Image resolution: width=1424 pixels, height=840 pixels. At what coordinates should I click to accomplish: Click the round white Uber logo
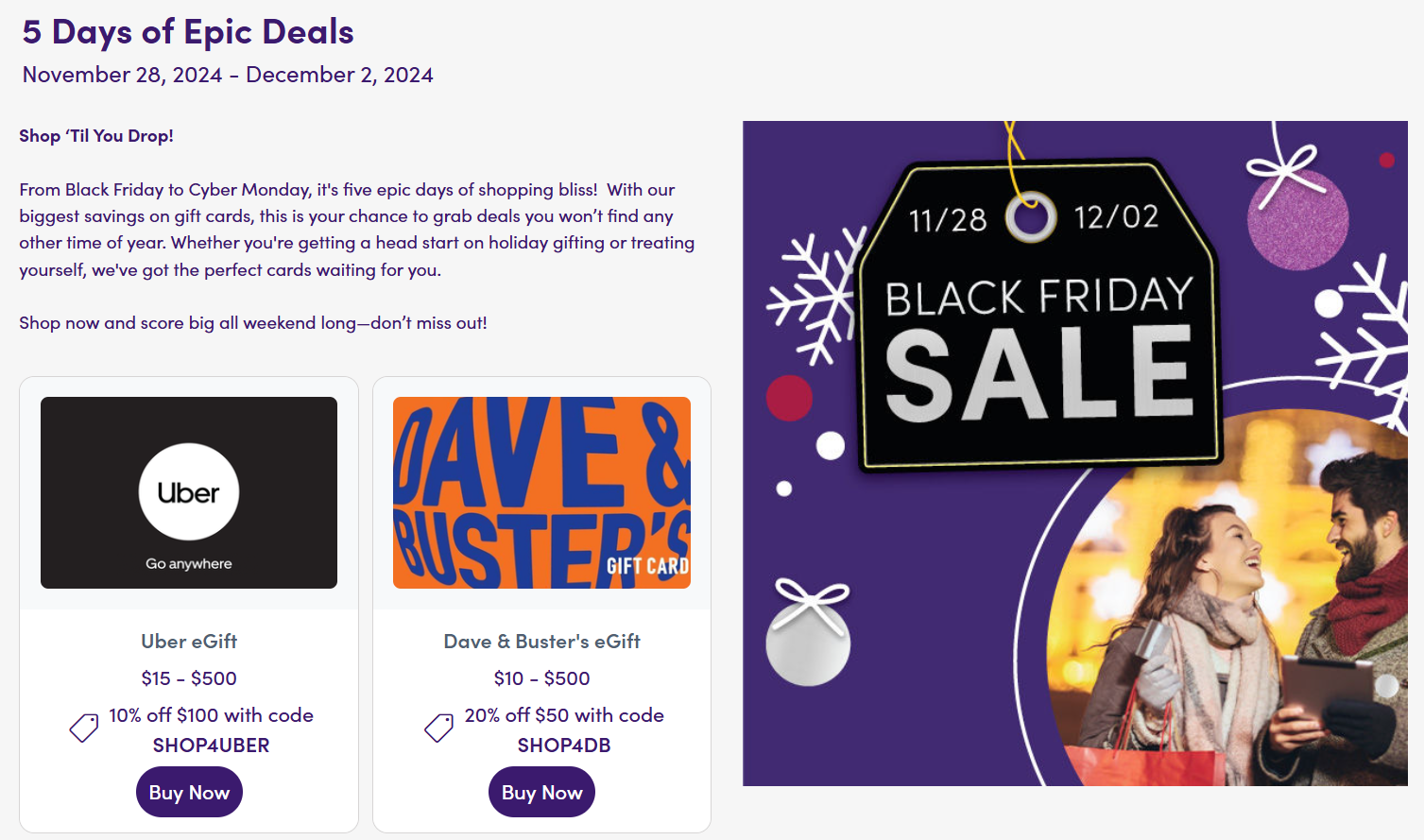tap(189, 492)
